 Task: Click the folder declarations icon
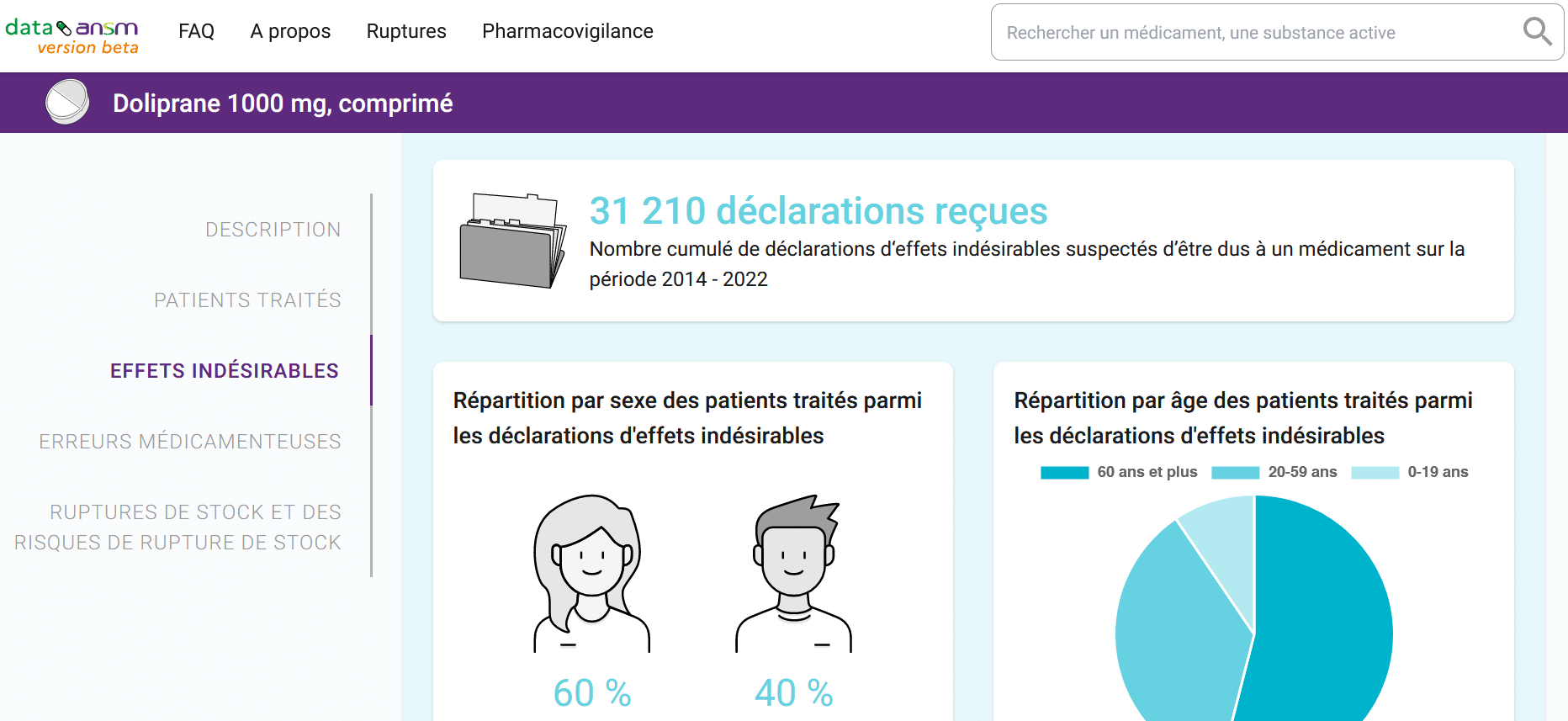point(513,241)
